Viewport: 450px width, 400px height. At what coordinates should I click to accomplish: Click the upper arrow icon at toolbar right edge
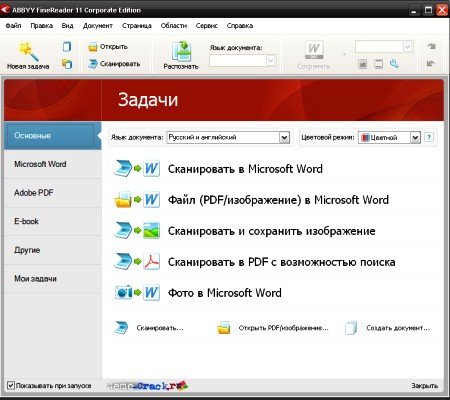(431, 46)
